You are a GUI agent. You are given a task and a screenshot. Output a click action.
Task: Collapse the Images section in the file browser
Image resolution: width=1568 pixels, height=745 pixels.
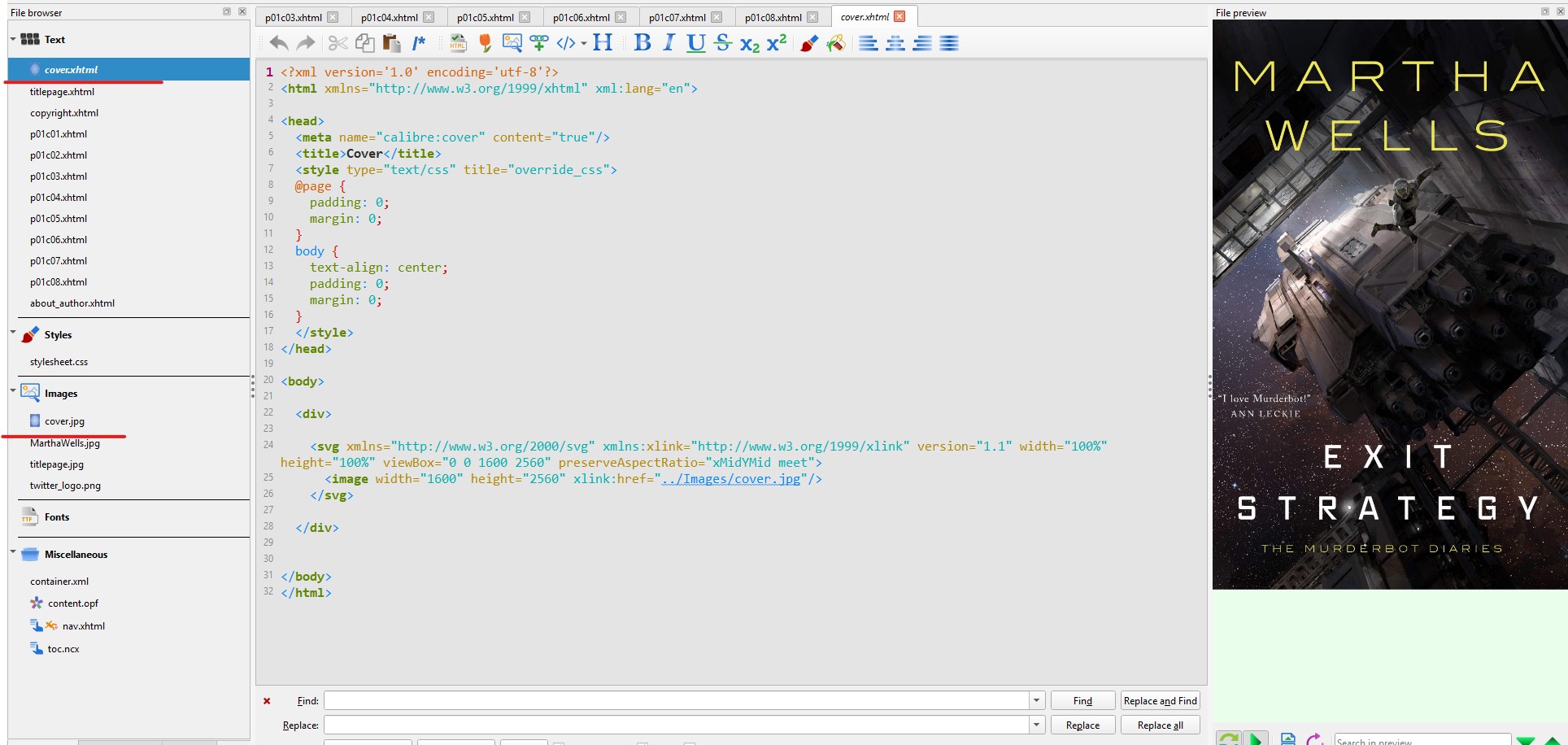tap(13, 391)
